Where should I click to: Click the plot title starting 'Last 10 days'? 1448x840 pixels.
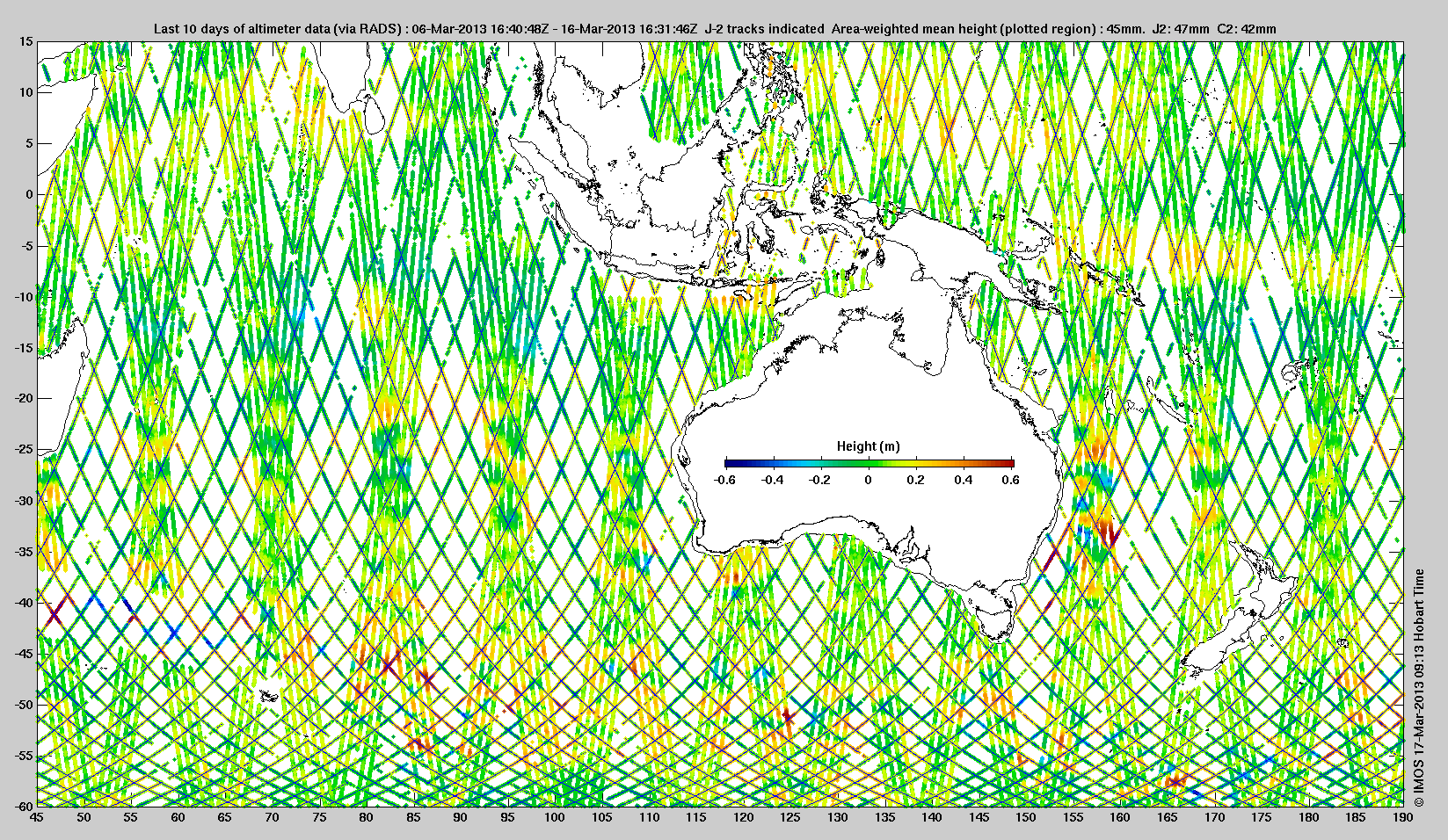coord(715,29)
